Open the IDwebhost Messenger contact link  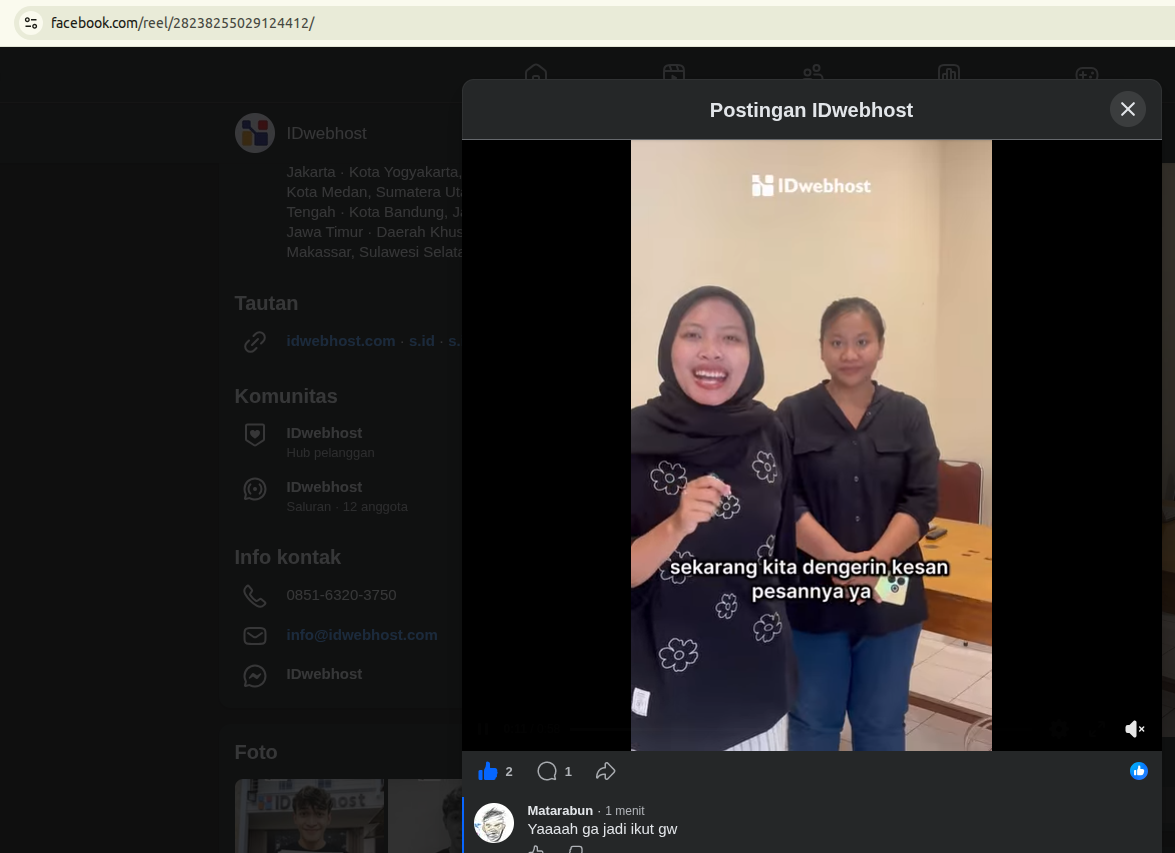click(x=324, y=674)
